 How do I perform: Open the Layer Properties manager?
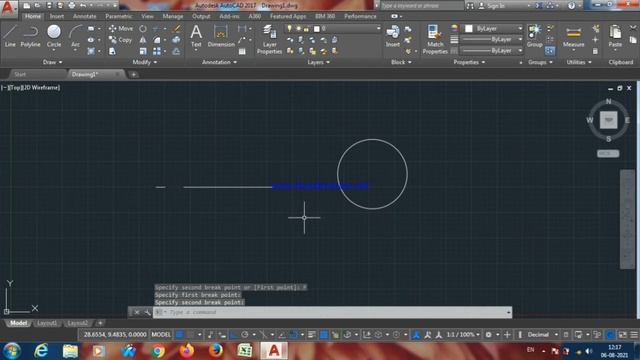269,39
